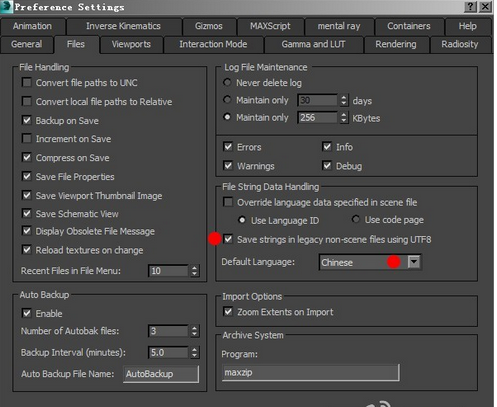
Task: Enable Override language data in scene file
Action: coord(228,202)
